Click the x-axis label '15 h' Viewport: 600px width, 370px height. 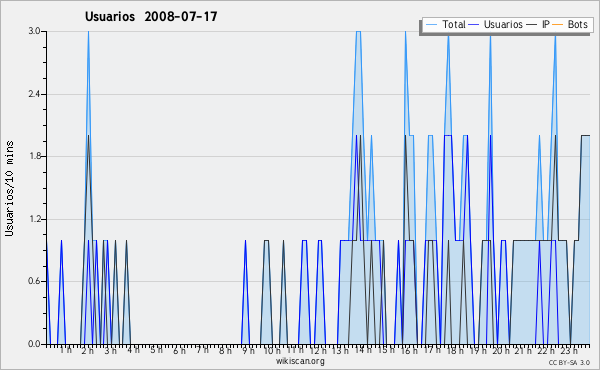point(386,350)
